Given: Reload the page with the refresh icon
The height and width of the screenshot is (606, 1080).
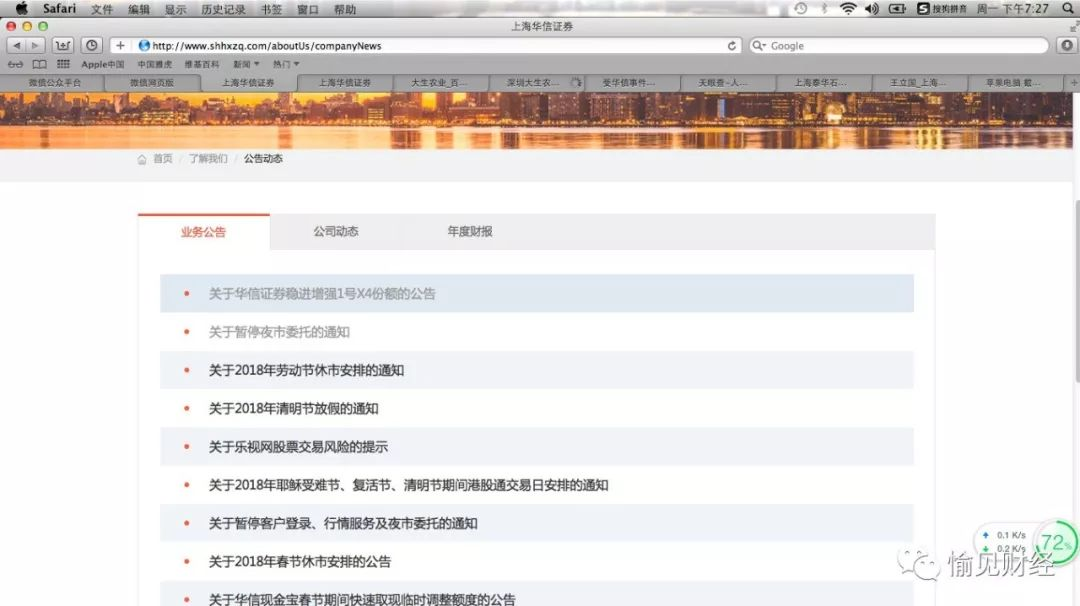Looking at the screenshot, I should (732, 46).
